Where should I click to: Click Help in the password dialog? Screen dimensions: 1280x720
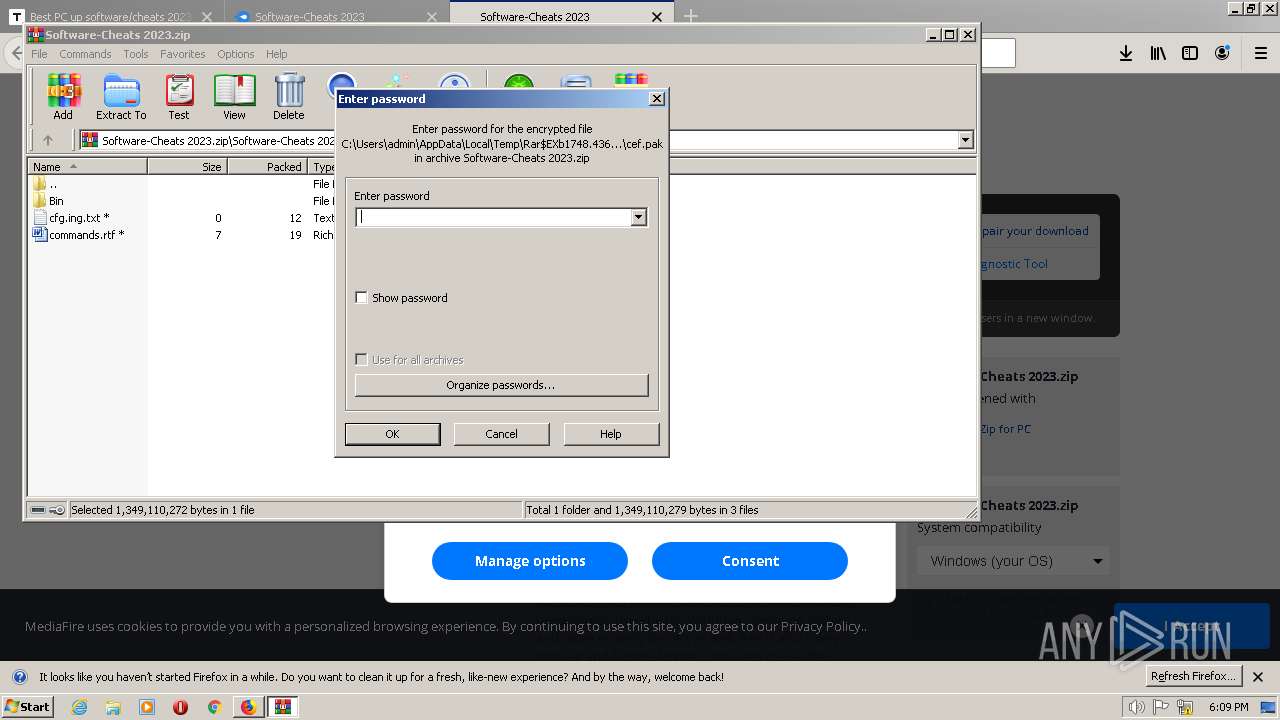611,434
